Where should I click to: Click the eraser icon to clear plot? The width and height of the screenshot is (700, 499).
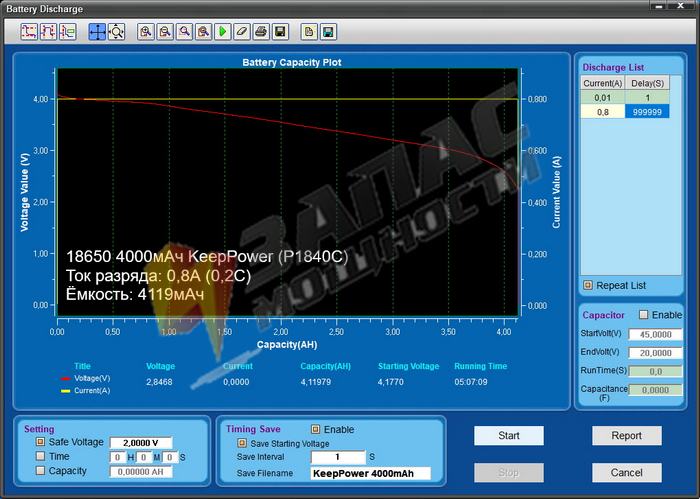tap(241, 31)
